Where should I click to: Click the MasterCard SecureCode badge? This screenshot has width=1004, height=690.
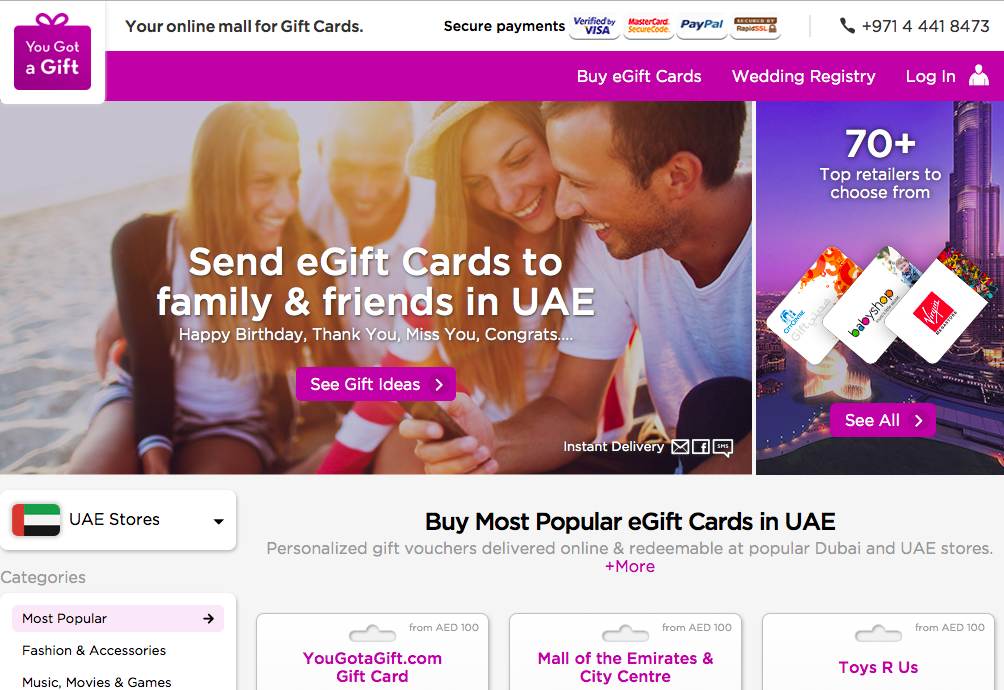click(648, 27)
